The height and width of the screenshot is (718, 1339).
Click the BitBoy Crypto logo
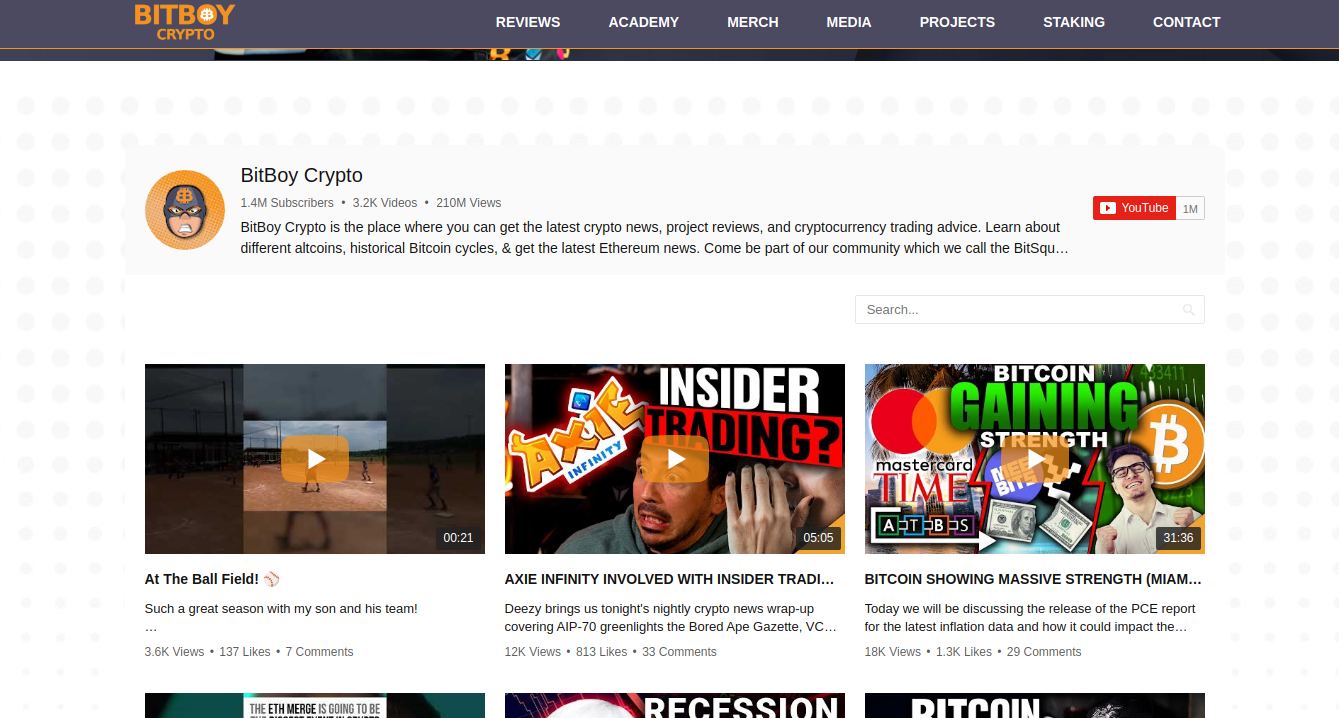(185, 21)
